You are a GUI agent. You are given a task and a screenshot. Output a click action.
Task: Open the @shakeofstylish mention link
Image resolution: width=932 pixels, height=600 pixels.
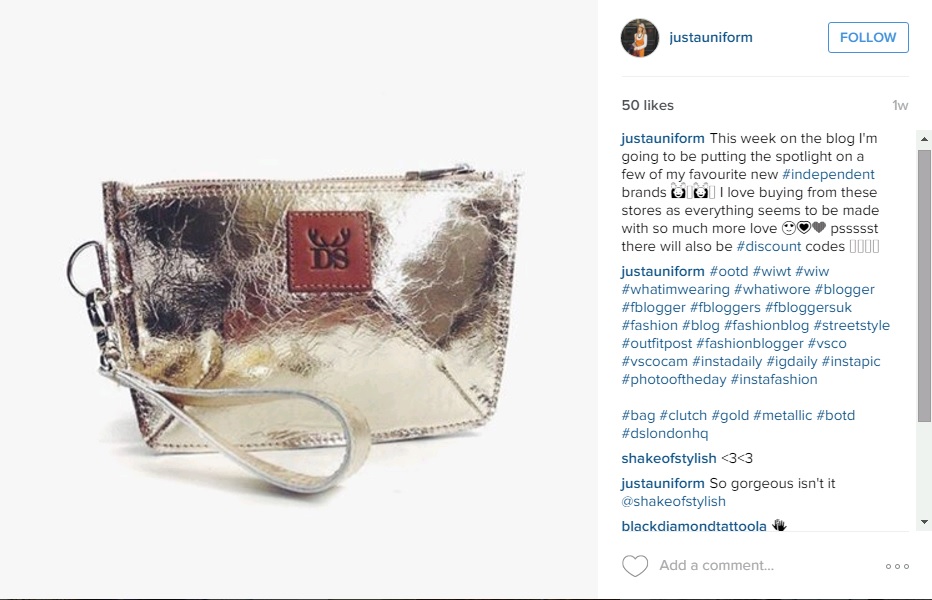[x=673, y=501]
